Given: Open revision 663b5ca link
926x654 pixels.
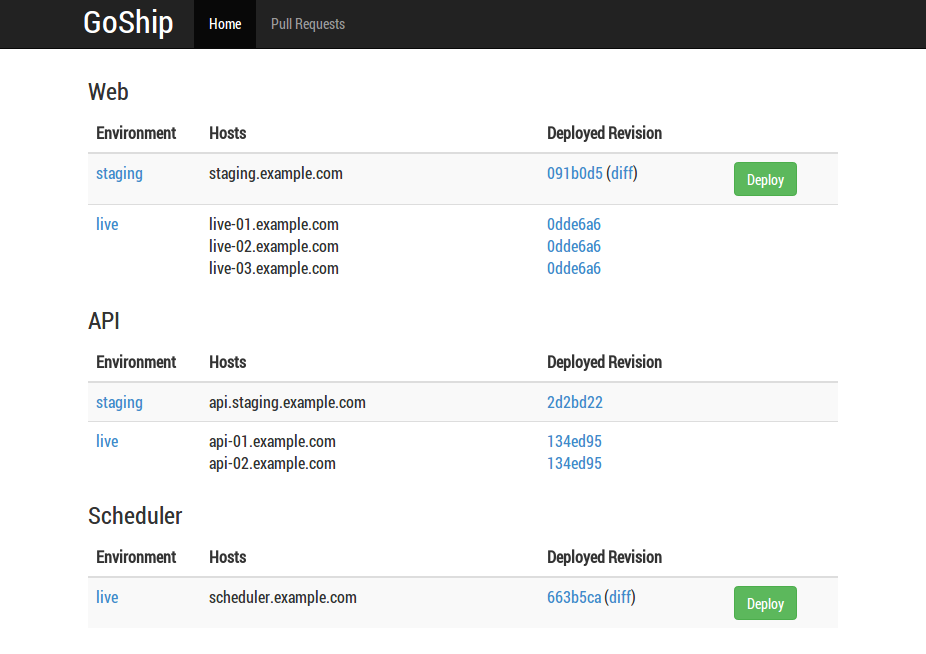Looking at the screenshot, I should click(x=574, y=598).
